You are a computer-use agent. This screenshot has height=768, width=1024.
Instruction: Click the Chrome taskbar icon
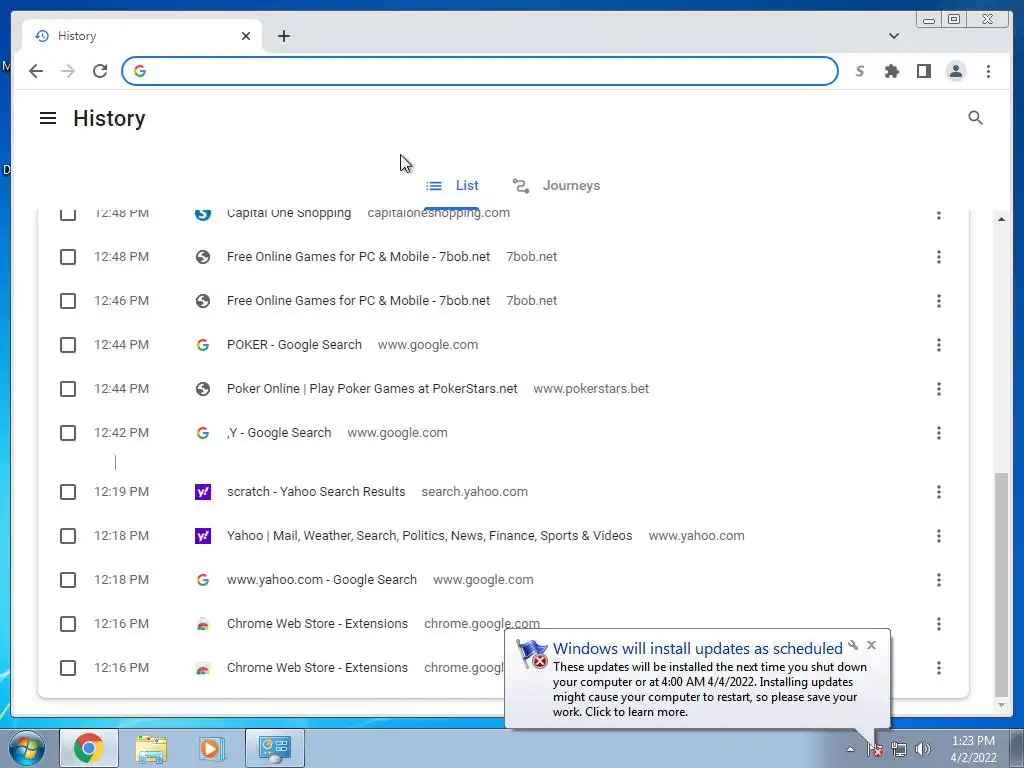(x=89, y=748)
